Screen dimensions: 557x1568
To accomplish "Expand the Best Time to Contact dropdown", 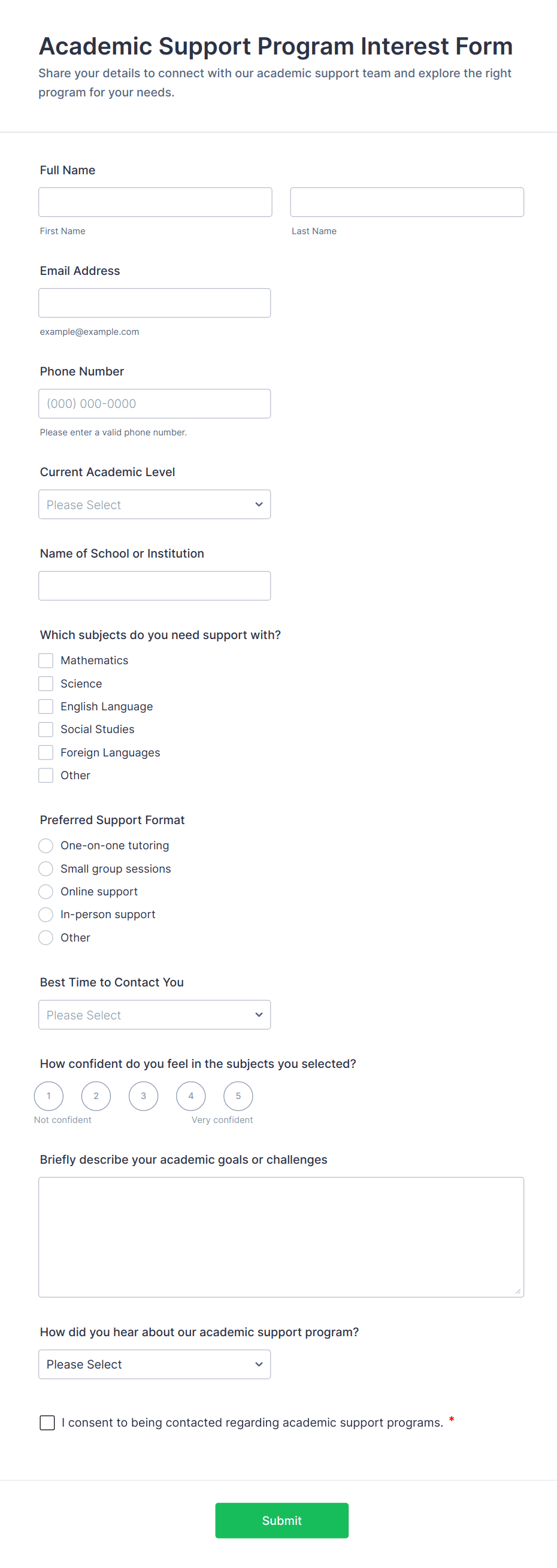I will tap(155, 1015).
